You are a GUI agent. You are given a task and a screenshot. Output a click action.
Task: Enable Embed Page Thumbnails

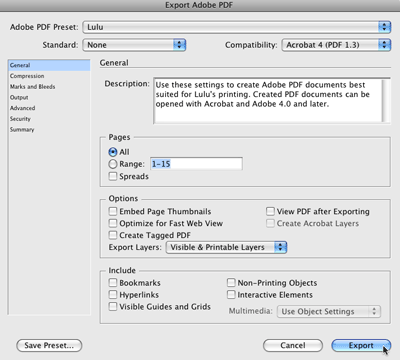[x=113, y=211]
